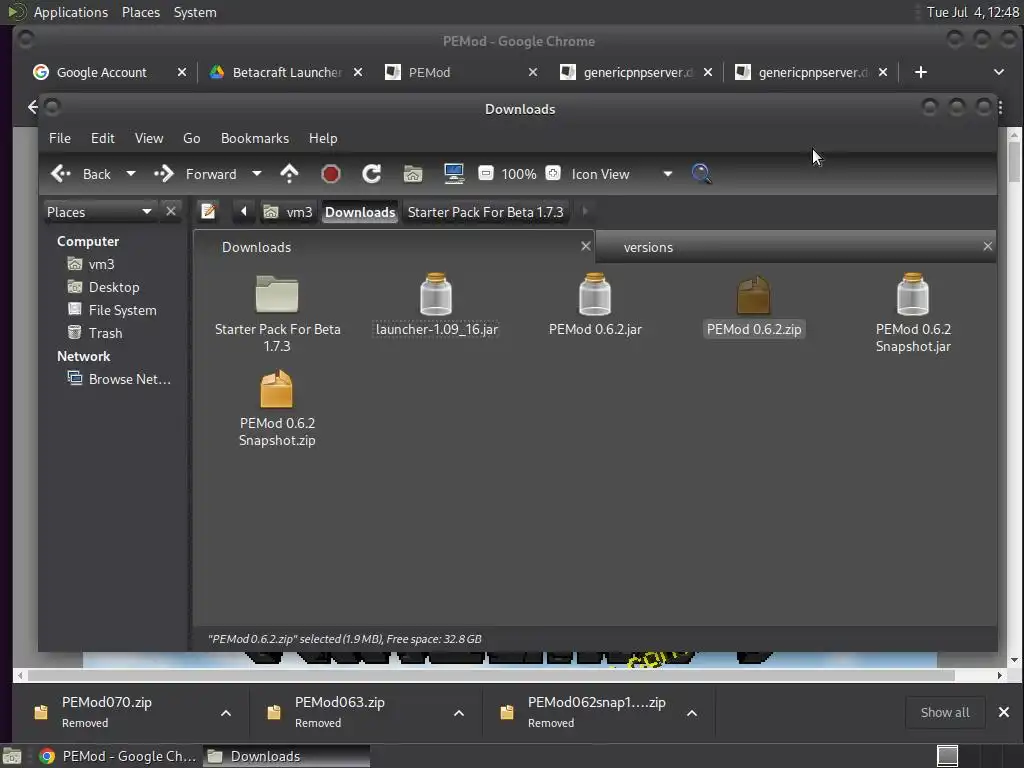Show desktop via taskbar icon
1024x768 pixels.
point(12,756)
